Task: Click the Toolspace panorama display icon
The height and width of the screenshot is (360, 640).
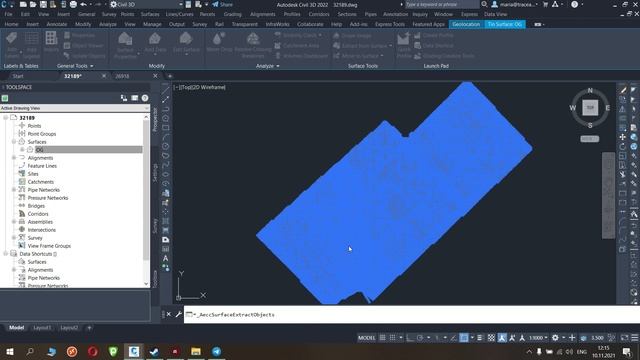Action: pyautogui.click(x=134, y=98)
